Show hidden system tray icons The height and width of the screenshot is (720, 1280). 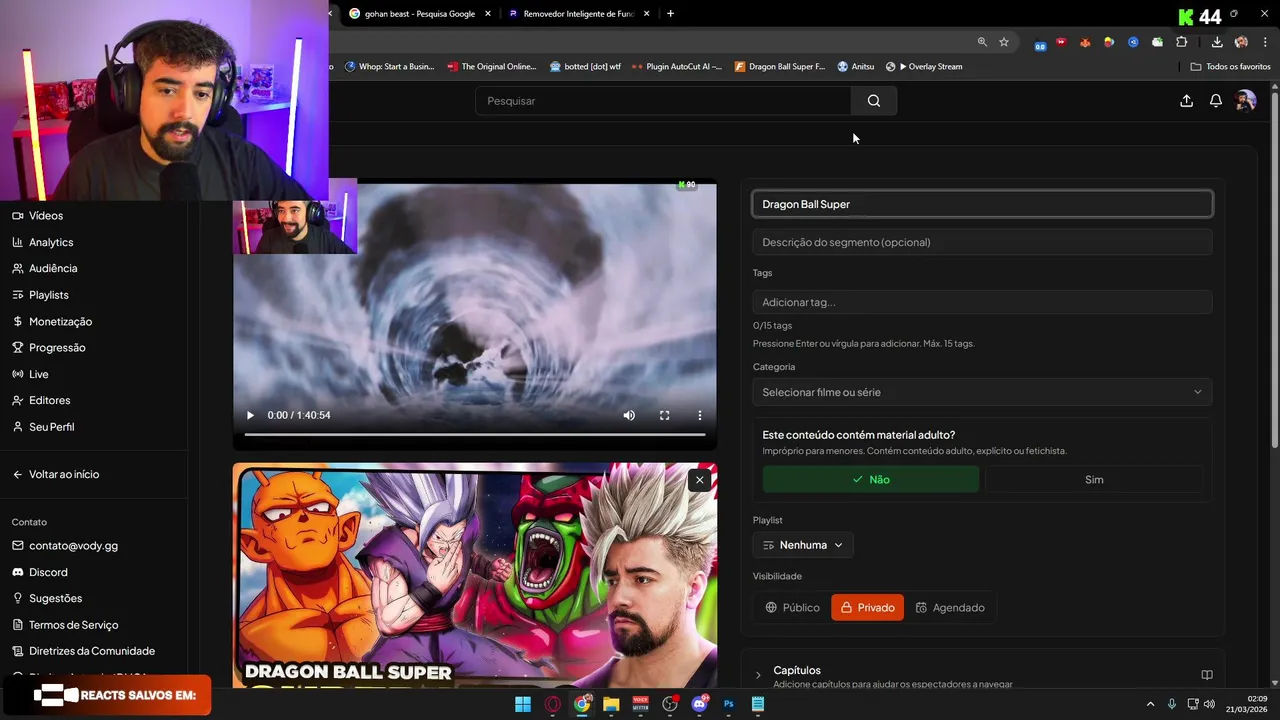(x=1150, y=704)
